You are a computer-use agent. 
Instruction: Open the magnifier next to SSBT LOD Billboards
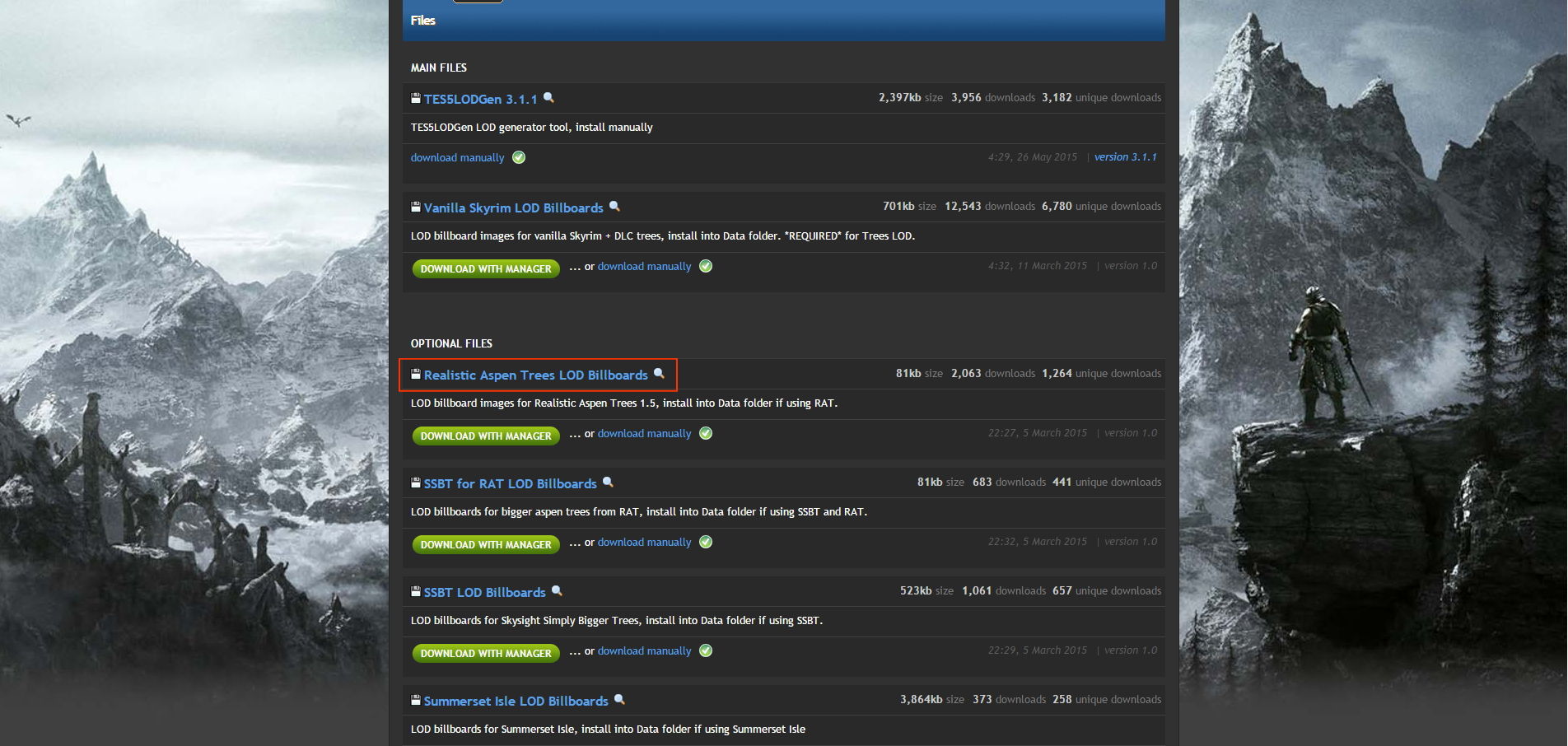(x=557, y=591)
